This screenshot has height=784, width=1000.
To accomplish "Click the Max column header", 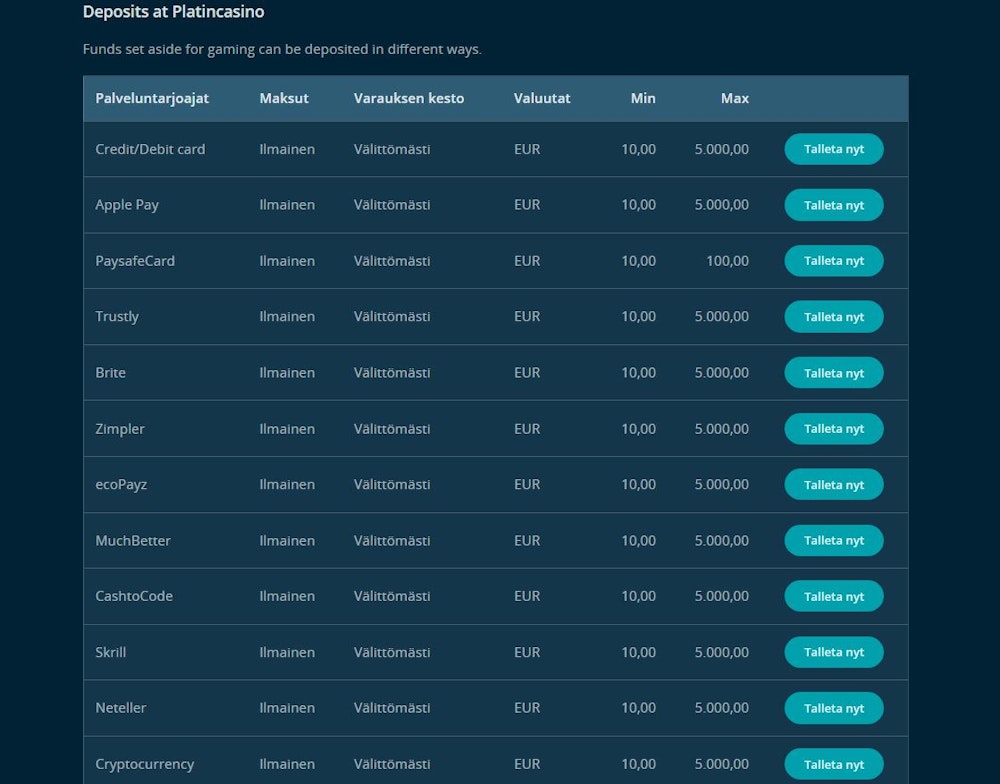I will 734,98.
